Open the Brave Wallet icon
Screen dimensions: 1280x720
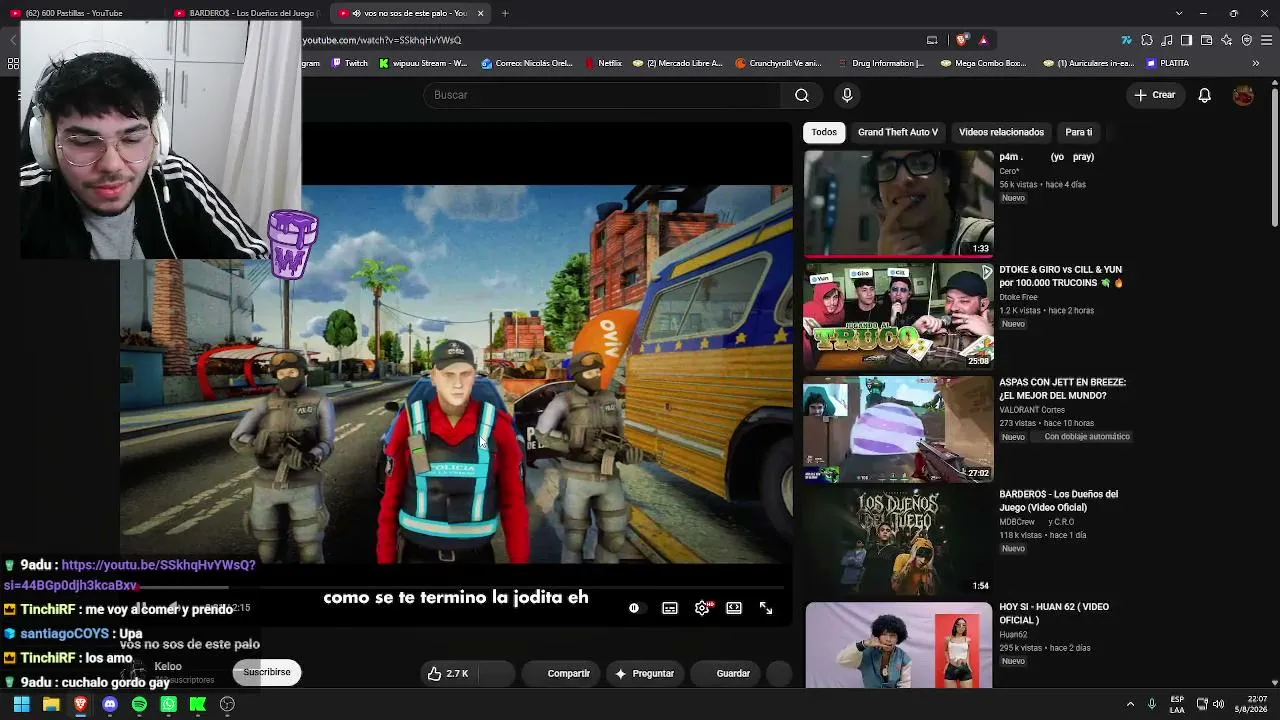pyautogui.click(x=1207, y=40)
